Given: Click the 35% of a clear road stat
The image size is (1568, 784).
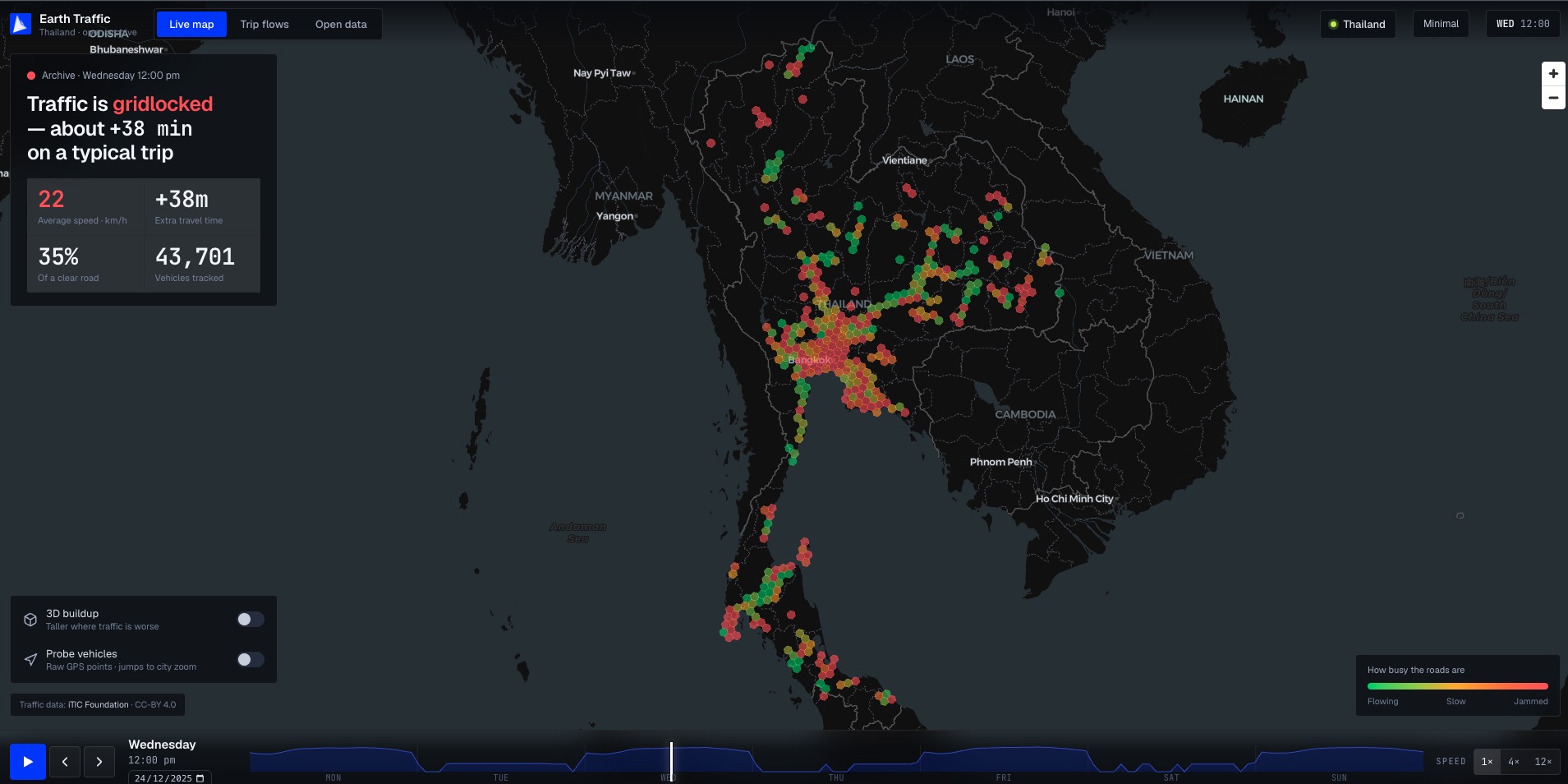Looking at the screenshot, I should pyautogui.click(x=85, y=264).
